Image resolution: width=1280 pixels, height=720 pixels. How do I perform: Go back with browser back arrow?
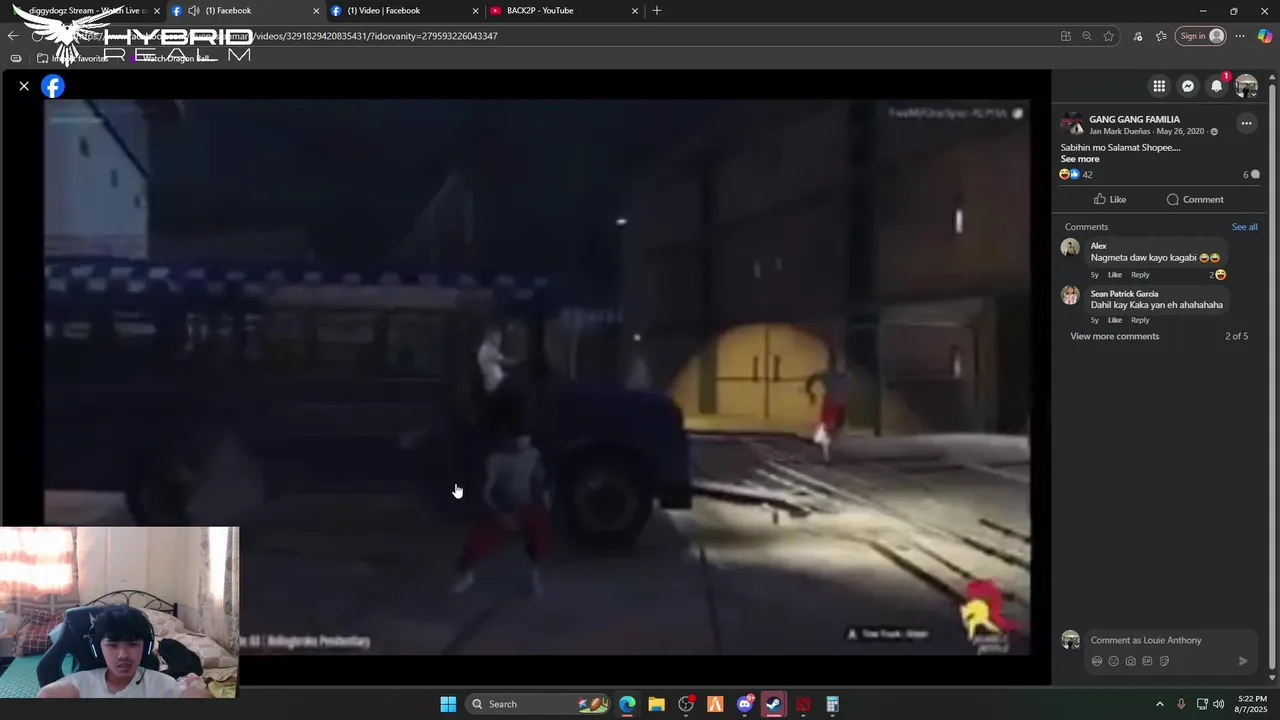13,36
